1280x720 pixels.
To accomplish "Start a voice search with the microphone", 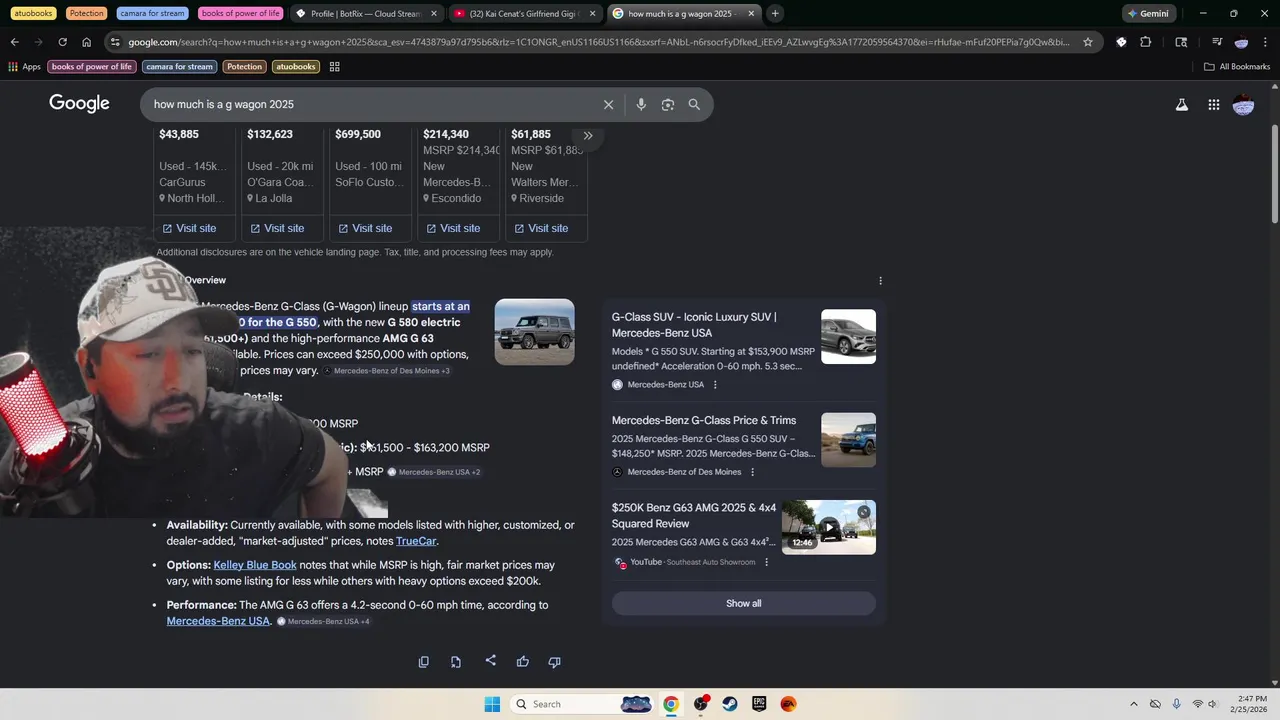I will (x=641, y=104).
